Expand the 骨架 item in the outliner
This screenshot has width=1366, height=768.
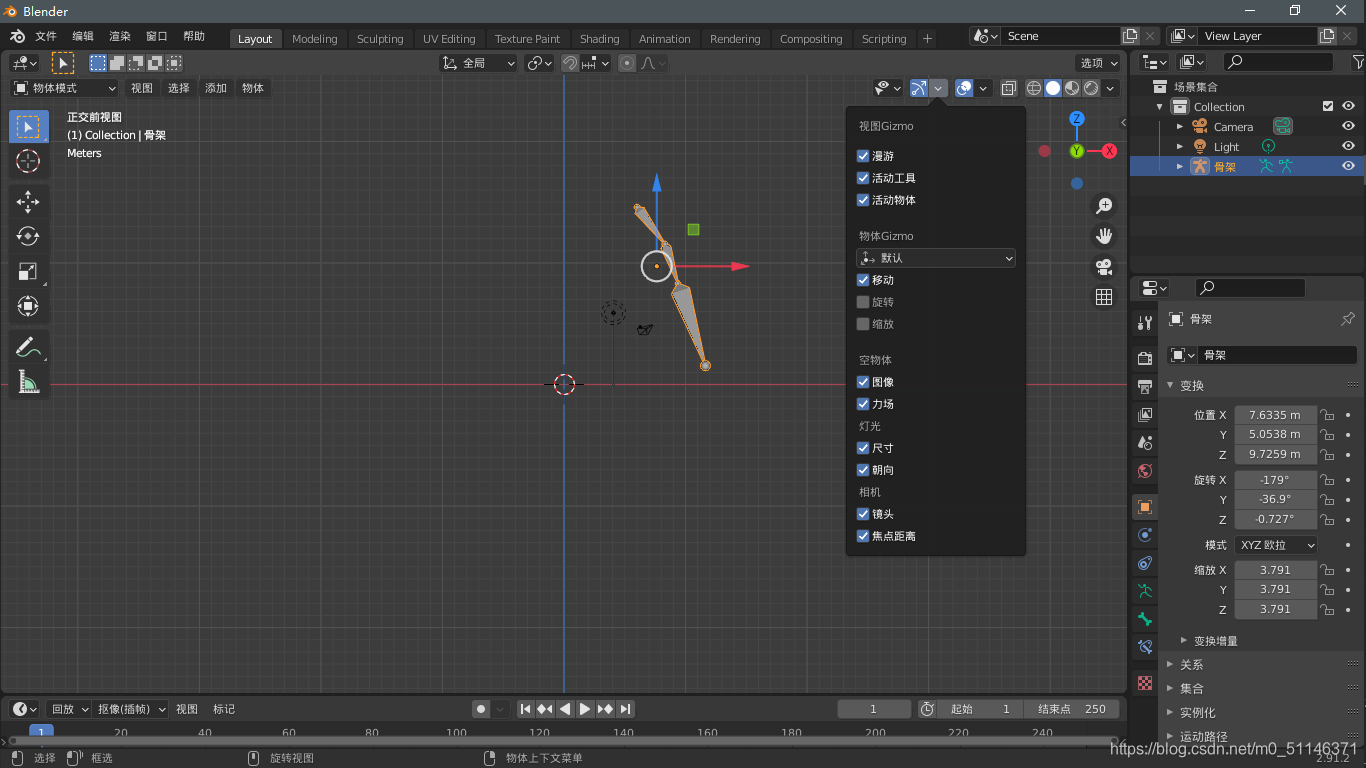click(1178, 166)
